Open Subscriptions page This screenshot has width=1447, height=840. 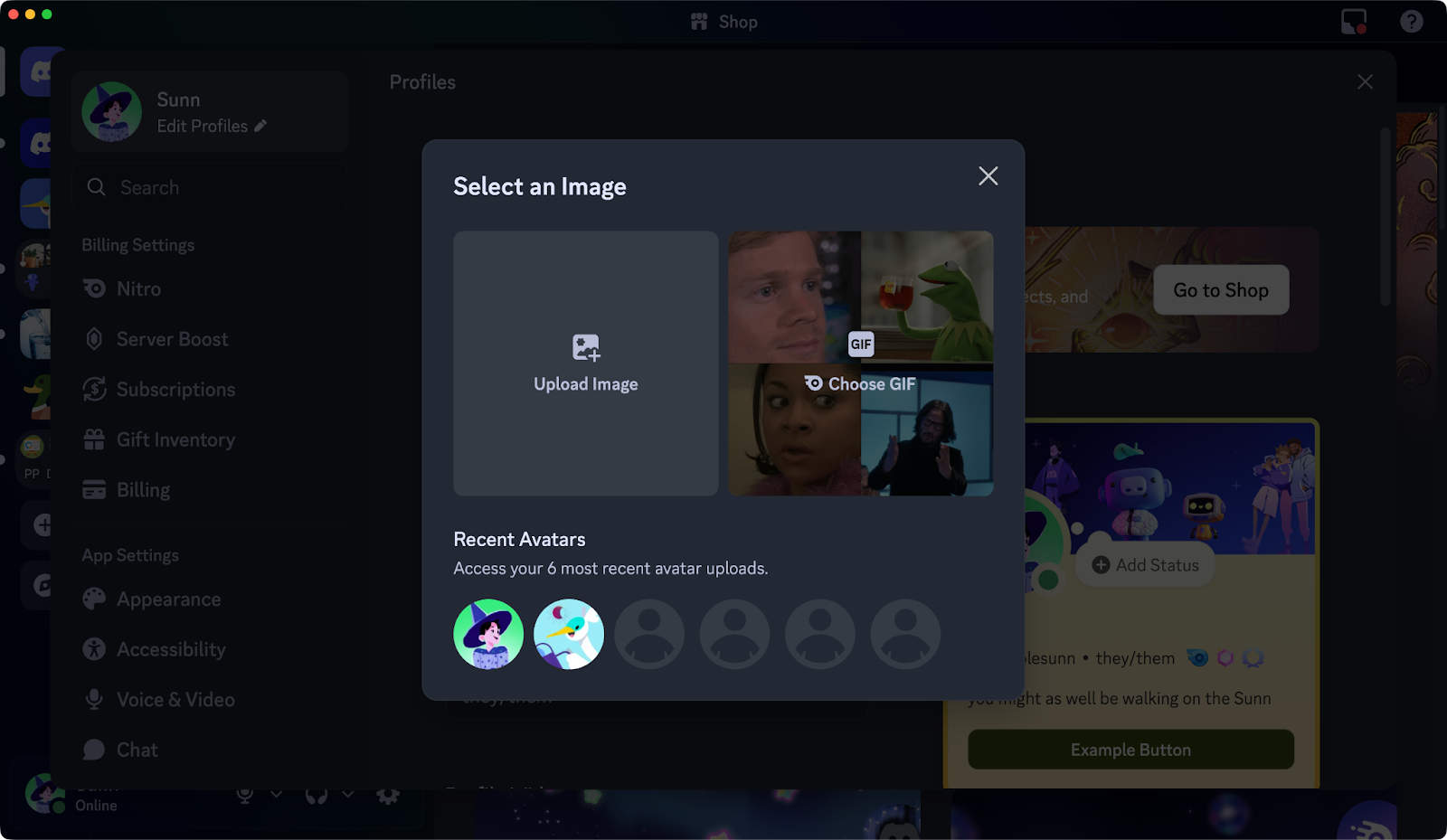pyautogui.click(x=210, y=389)
